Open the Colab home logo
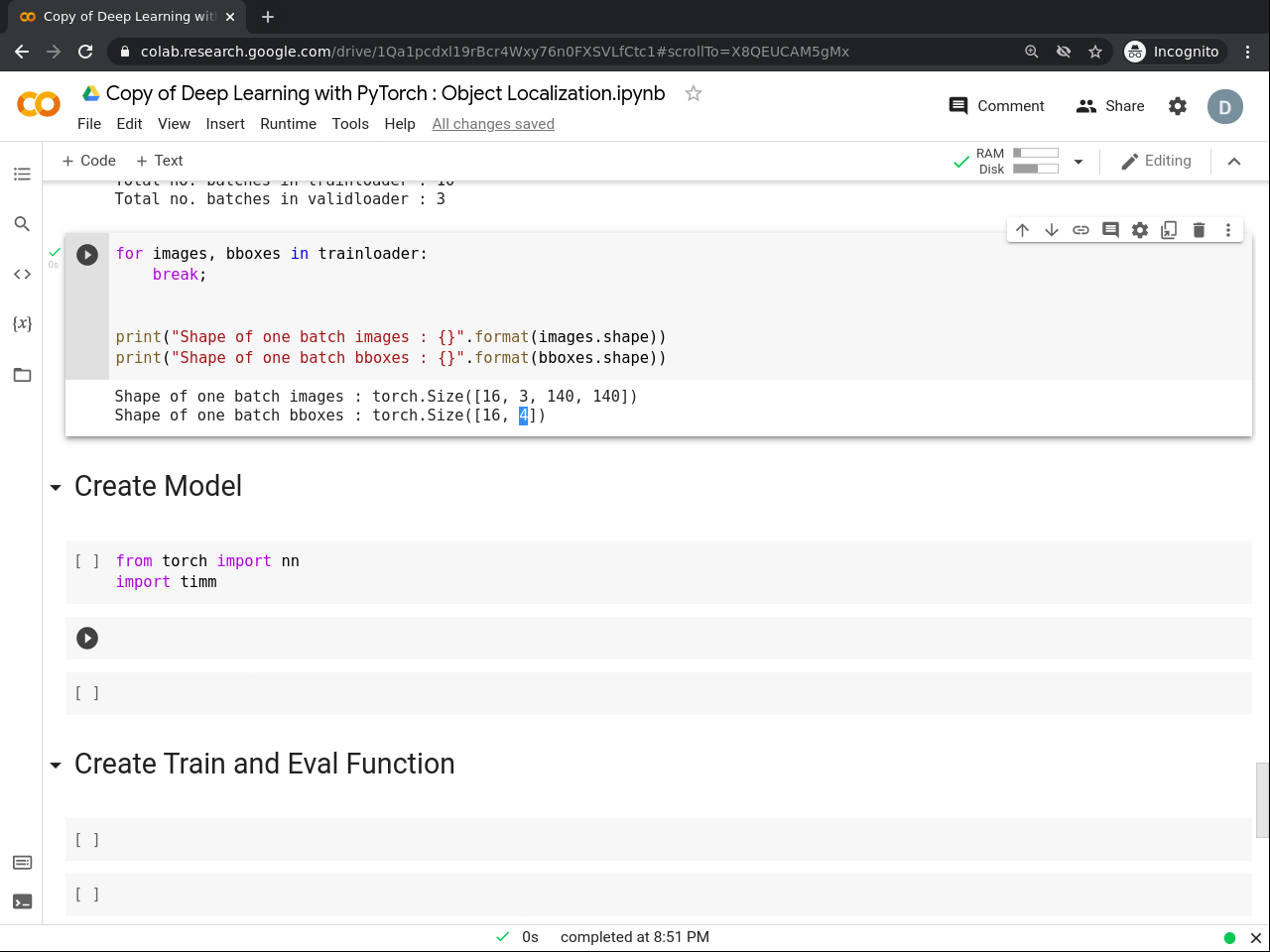Image resolution: width=1270 pixels, height=952 pixels. [39, 104]
